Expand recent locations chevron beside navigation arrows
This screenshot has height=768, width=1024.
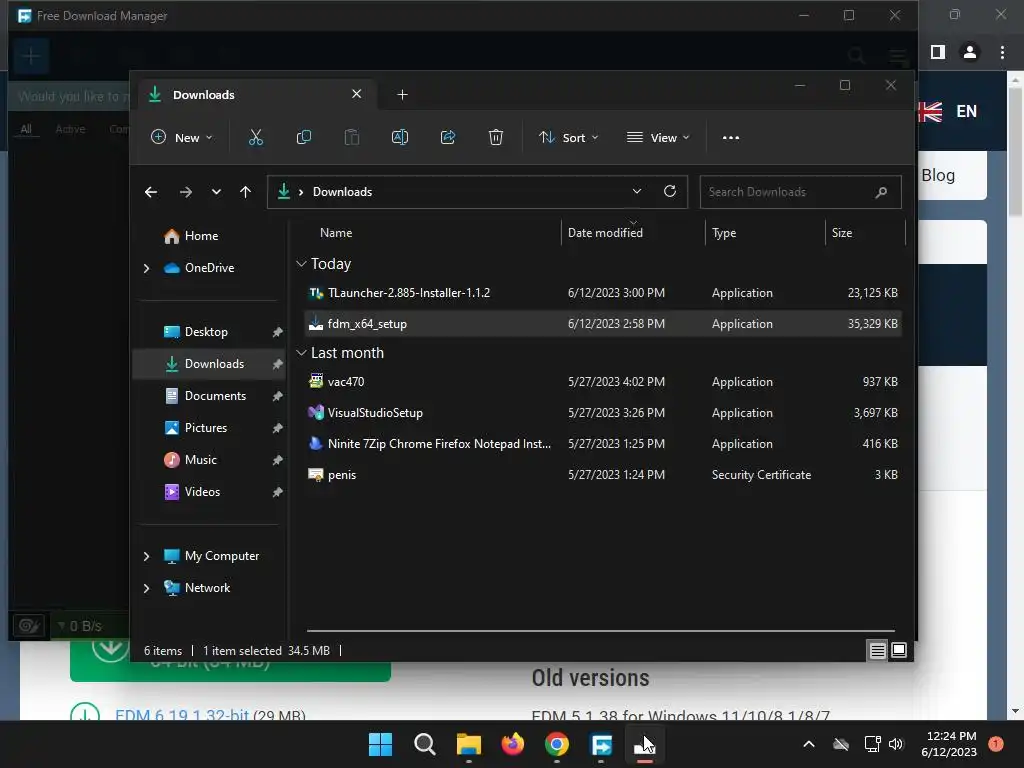coord(216,192)
